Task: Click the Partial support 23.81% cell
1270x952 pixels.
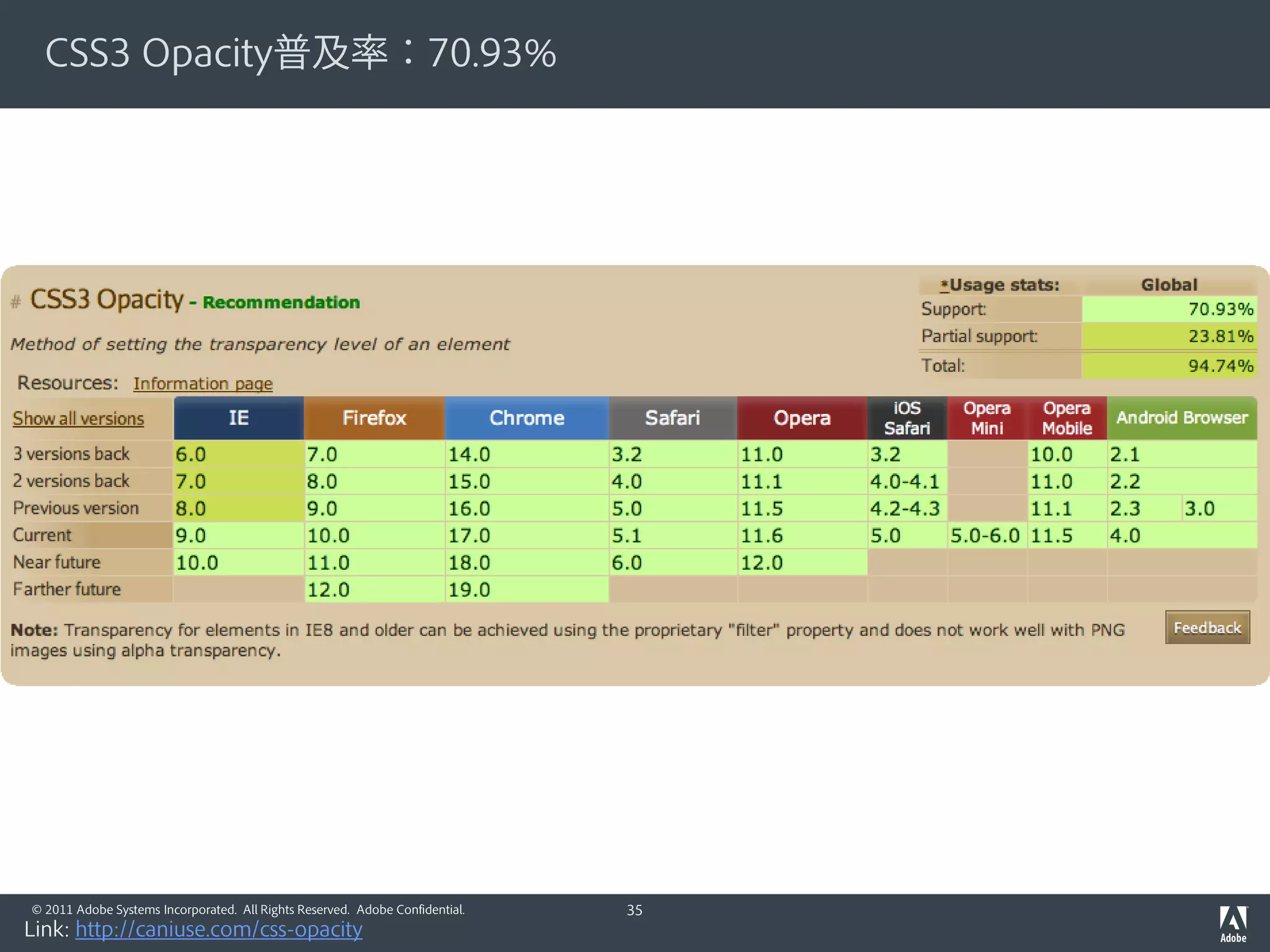Action: click(1169, 336)
